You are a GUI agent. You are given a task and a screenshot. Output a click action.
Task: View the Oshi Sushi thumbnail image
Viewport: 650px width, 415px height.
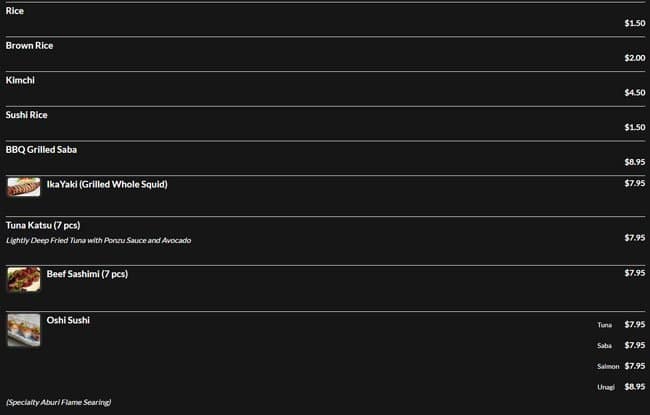(23, 330)
